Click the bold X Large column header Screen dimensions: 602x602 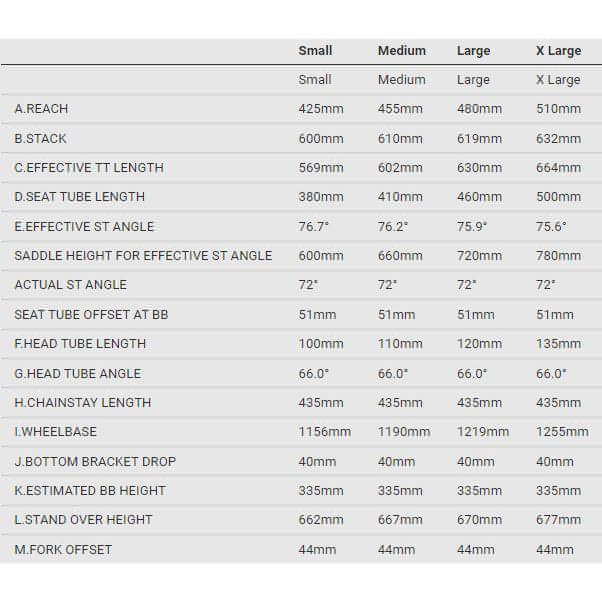coord(558,51)
